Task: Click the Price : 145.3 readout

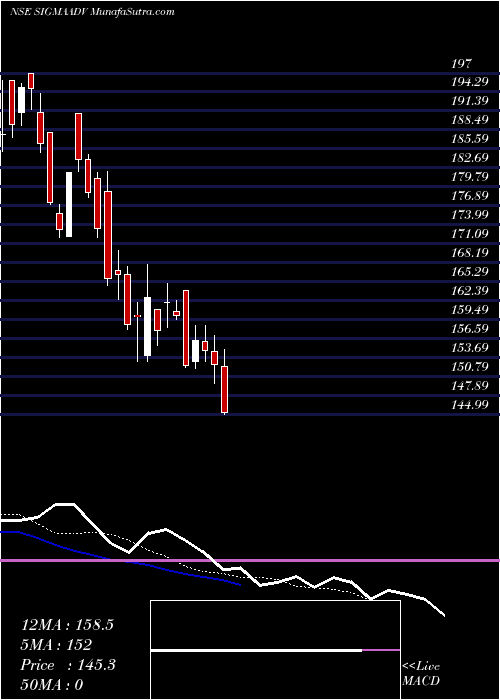Action: [68, 665]
